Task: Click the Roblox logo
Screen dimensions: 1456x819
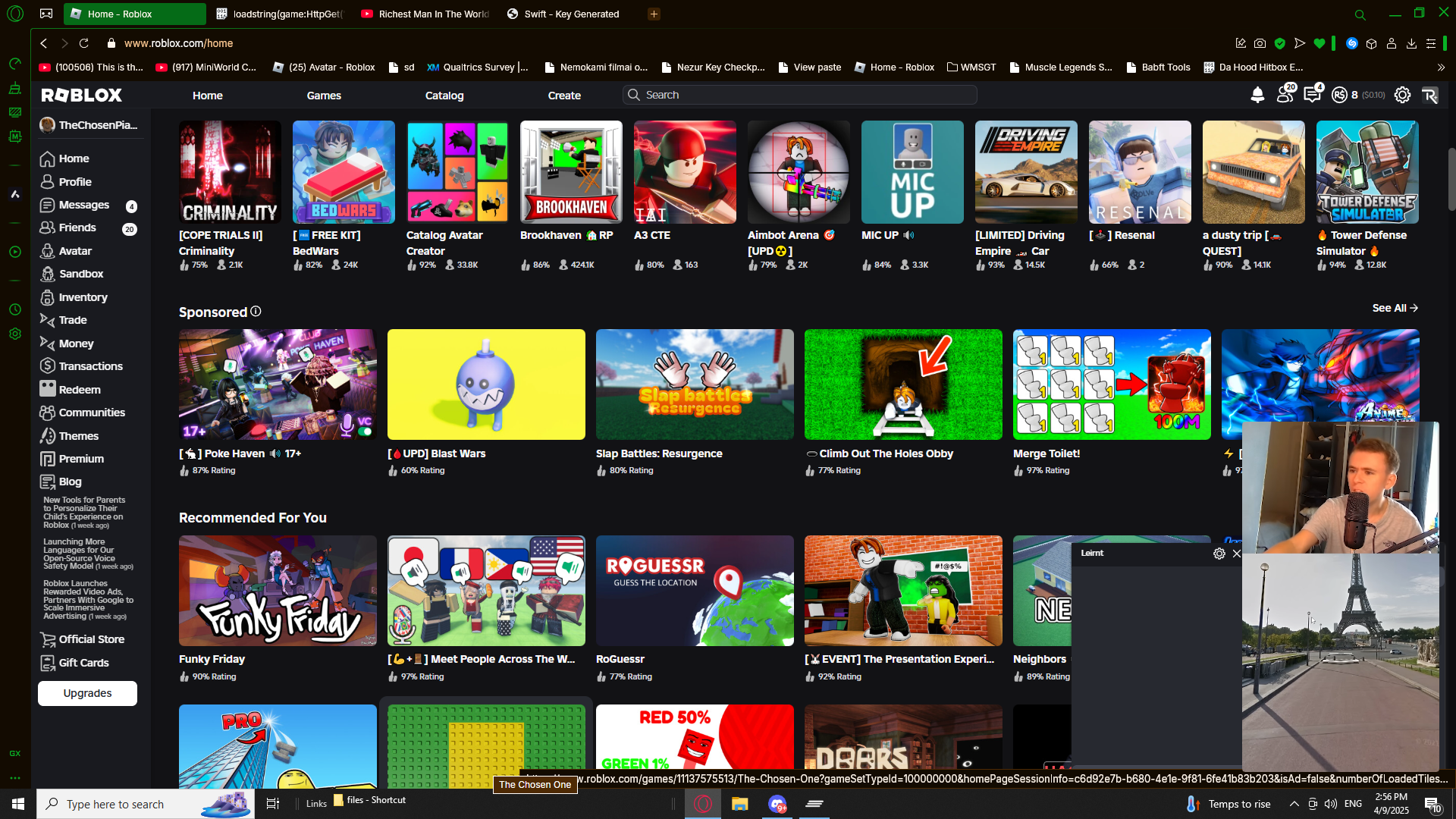Action: [81, 95]
